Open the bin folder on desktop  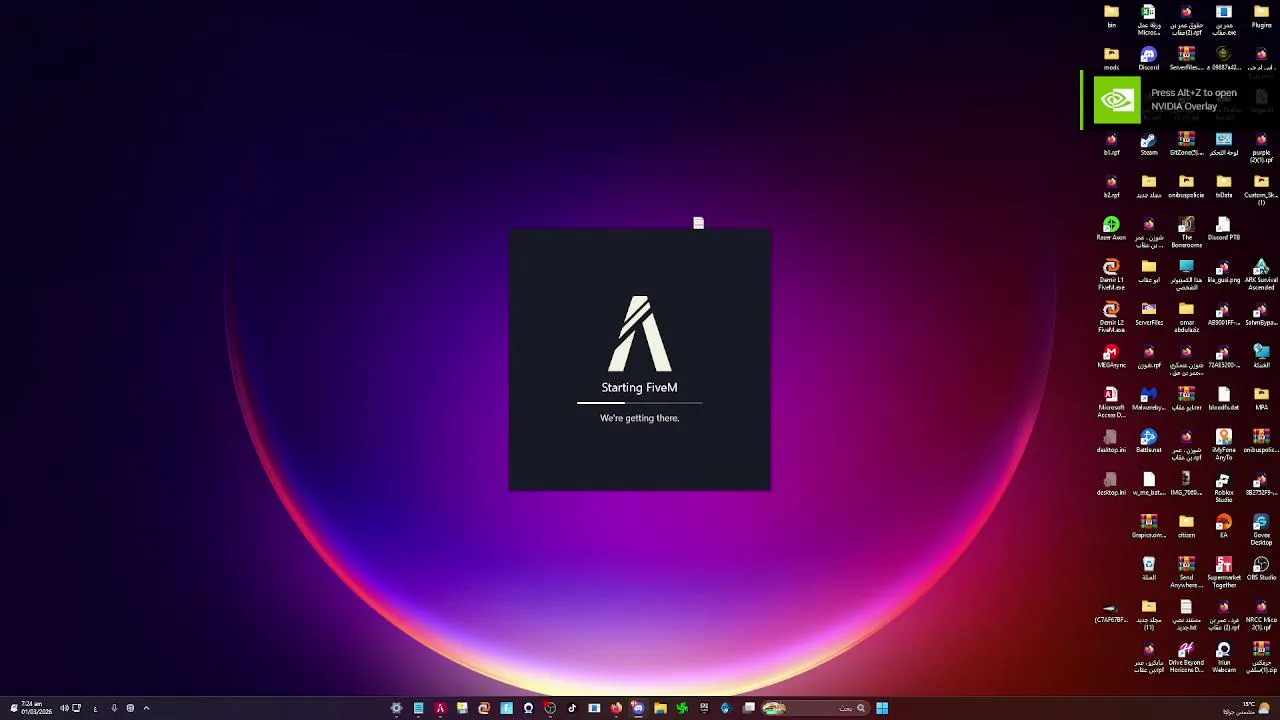(x=1111, y=16)
